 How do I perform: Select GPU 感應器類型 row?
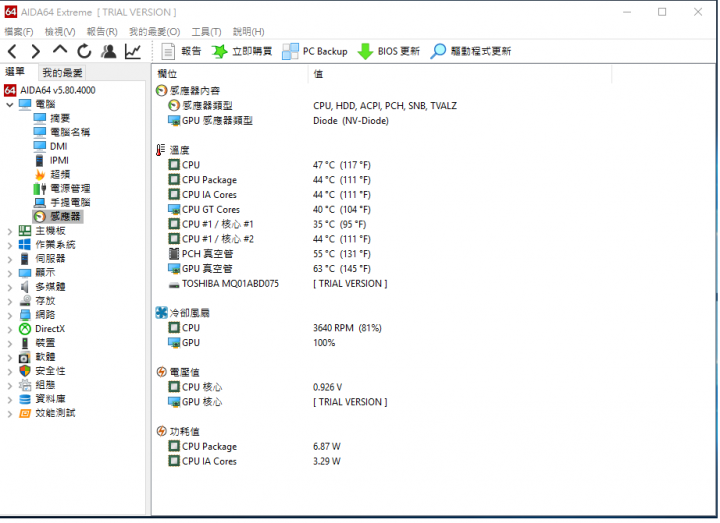pyautogui.click(x=279, y=121)
